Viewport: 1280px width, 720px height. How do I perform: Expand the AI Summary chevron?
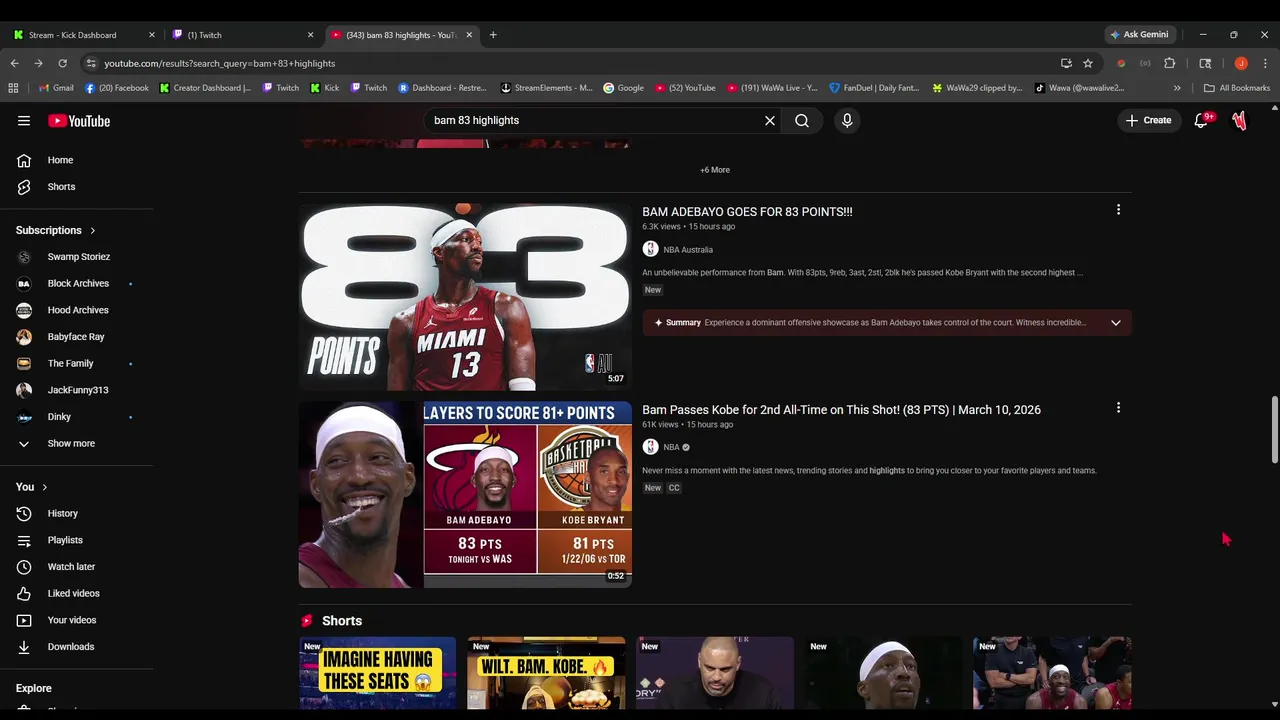1116,323
